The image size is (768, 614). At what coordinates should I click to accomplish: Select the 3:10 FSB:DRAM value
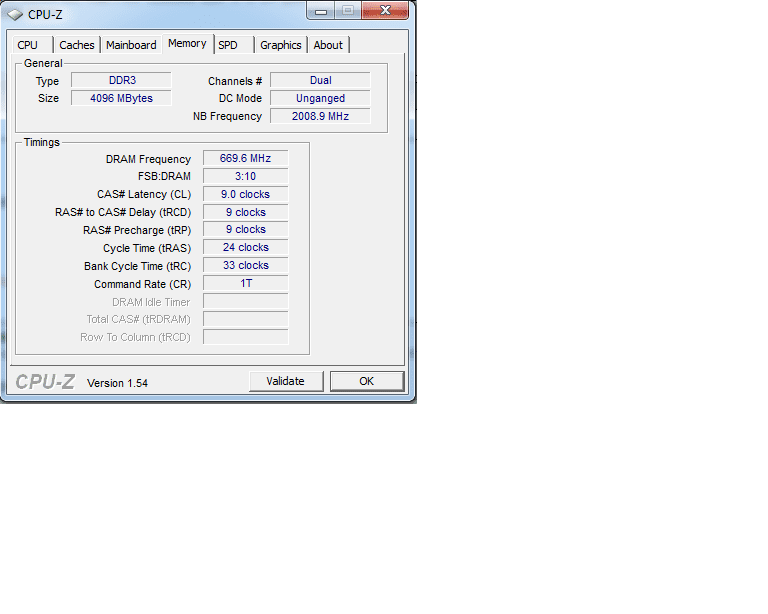246,176
